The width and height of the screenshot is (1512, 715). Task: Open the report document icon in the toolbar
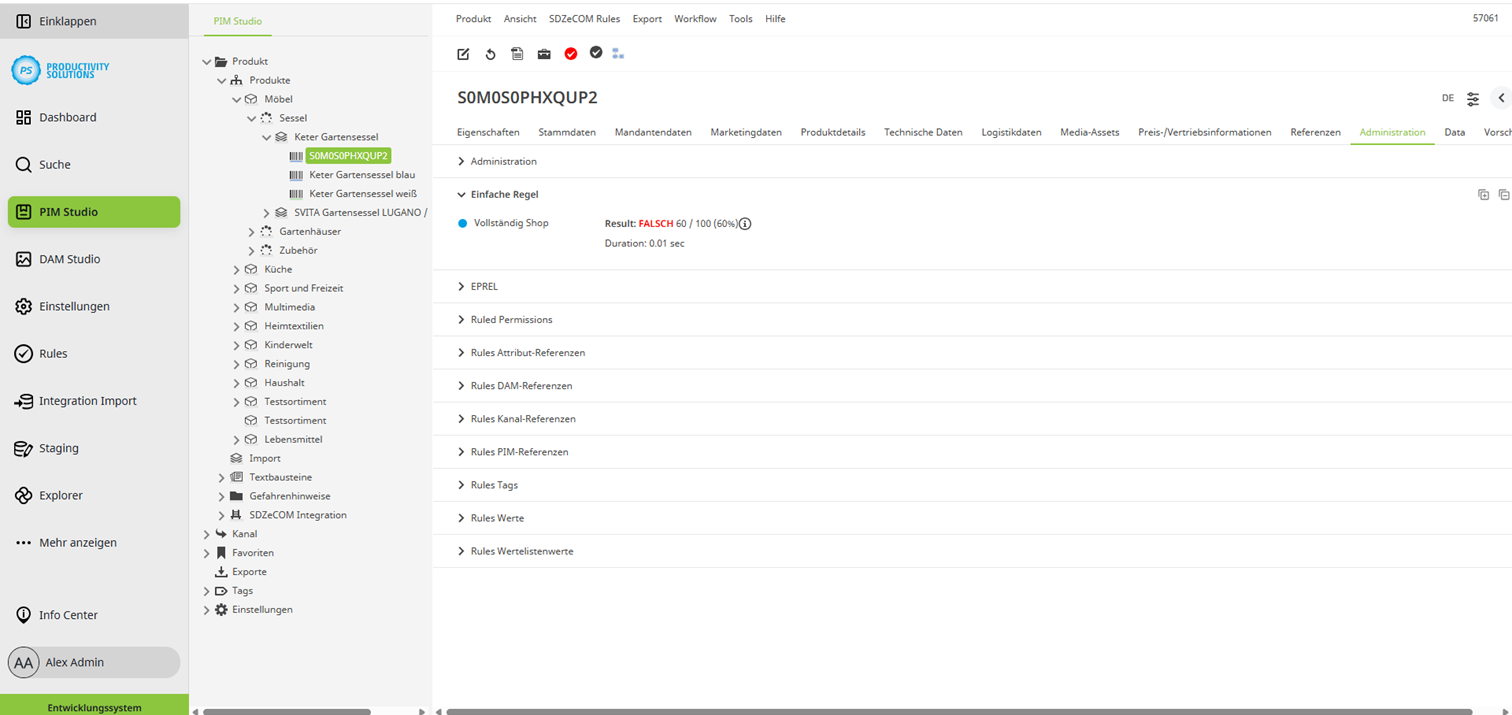click(517, 54)
